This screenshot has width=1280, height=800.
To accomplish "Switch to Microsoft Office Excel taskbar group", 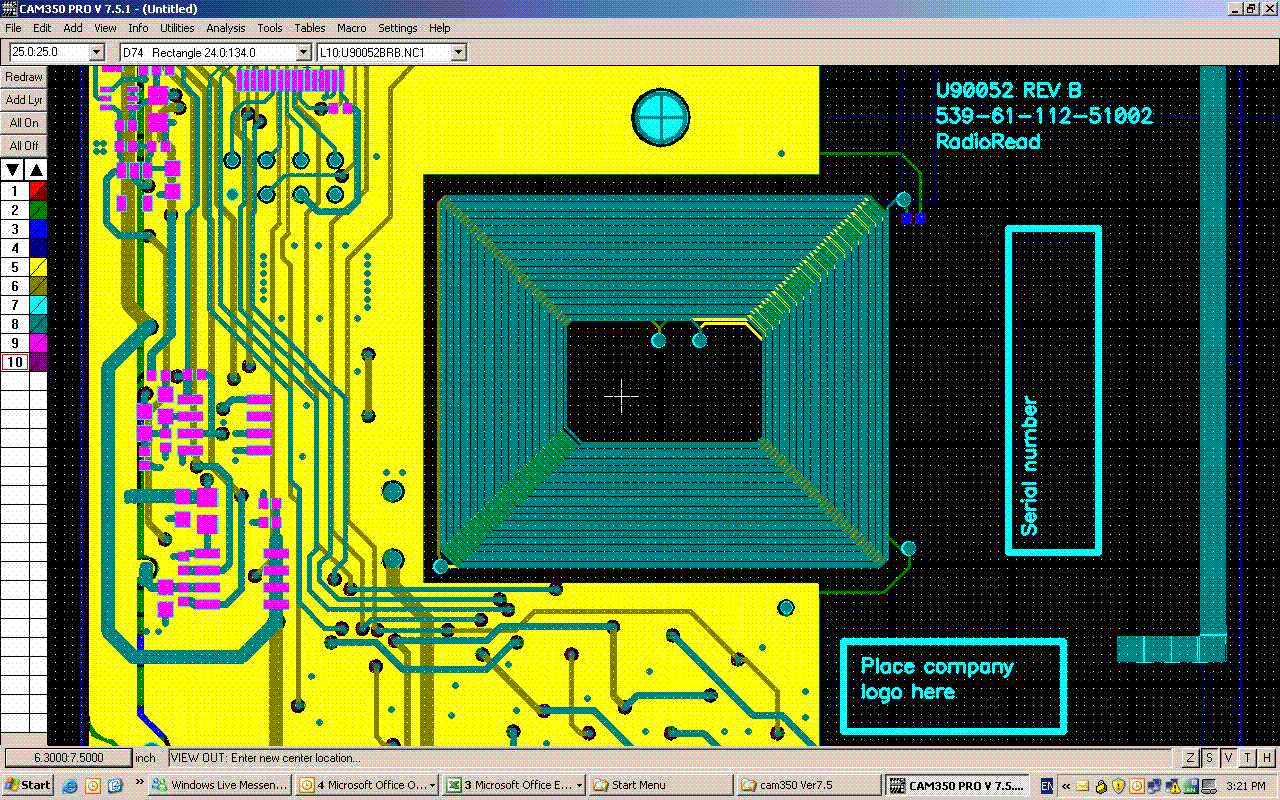I will [514, 785].
